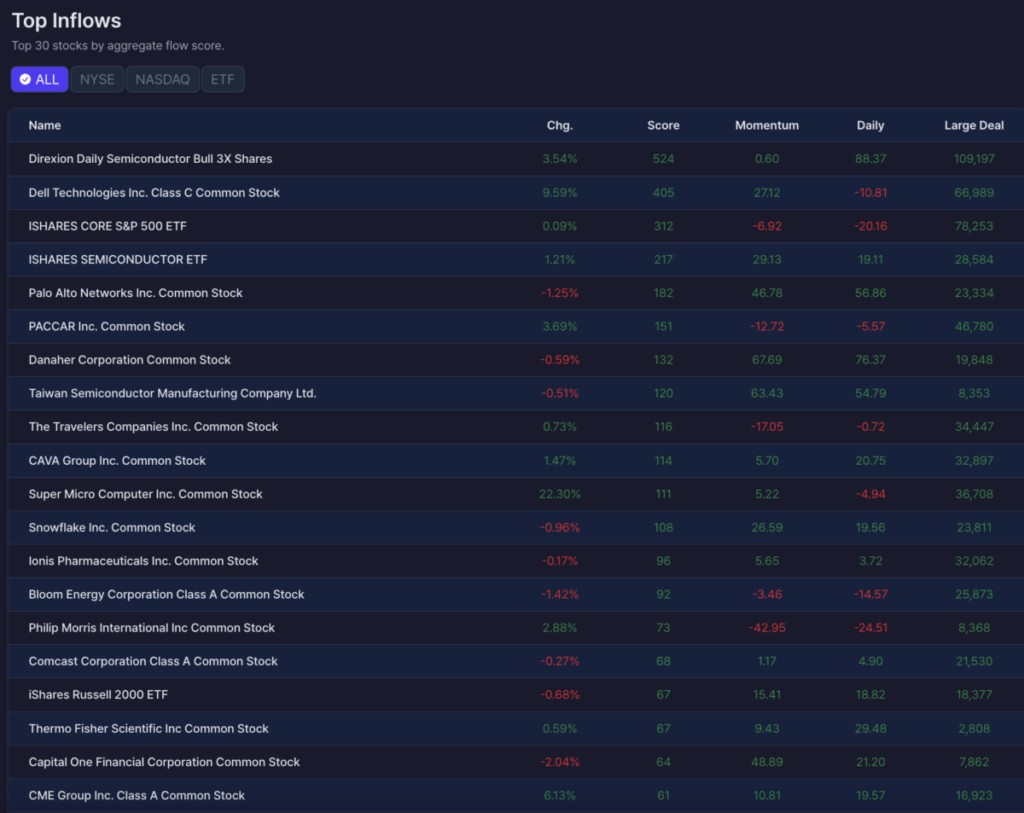Click the 6.13% change for CME Group
The height and width of the screenshot is (813, 1024).
pos(560,795)
